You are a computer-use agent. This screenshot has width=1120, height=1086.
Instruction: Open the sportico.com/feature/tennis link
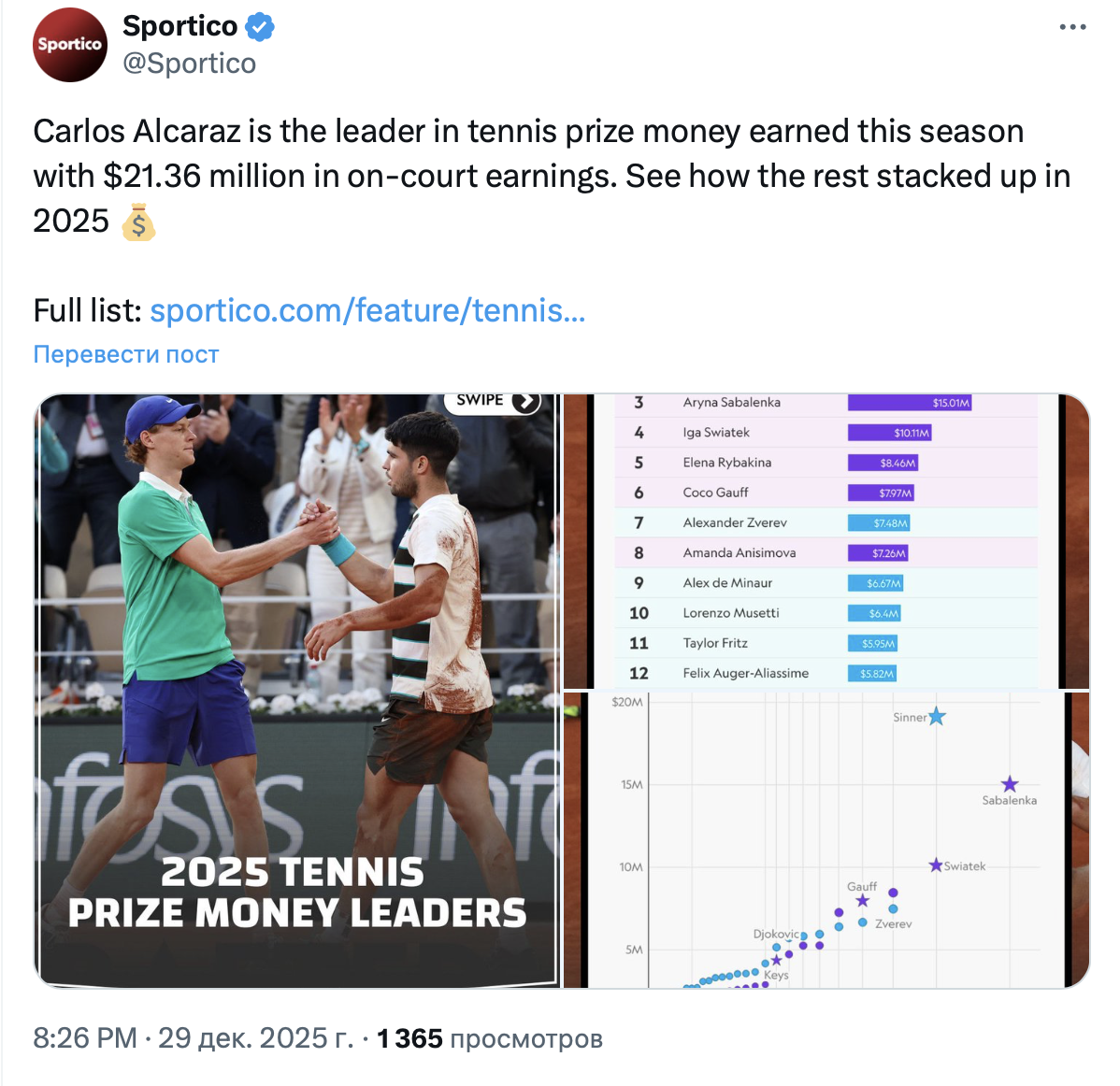tap(367, 310)
